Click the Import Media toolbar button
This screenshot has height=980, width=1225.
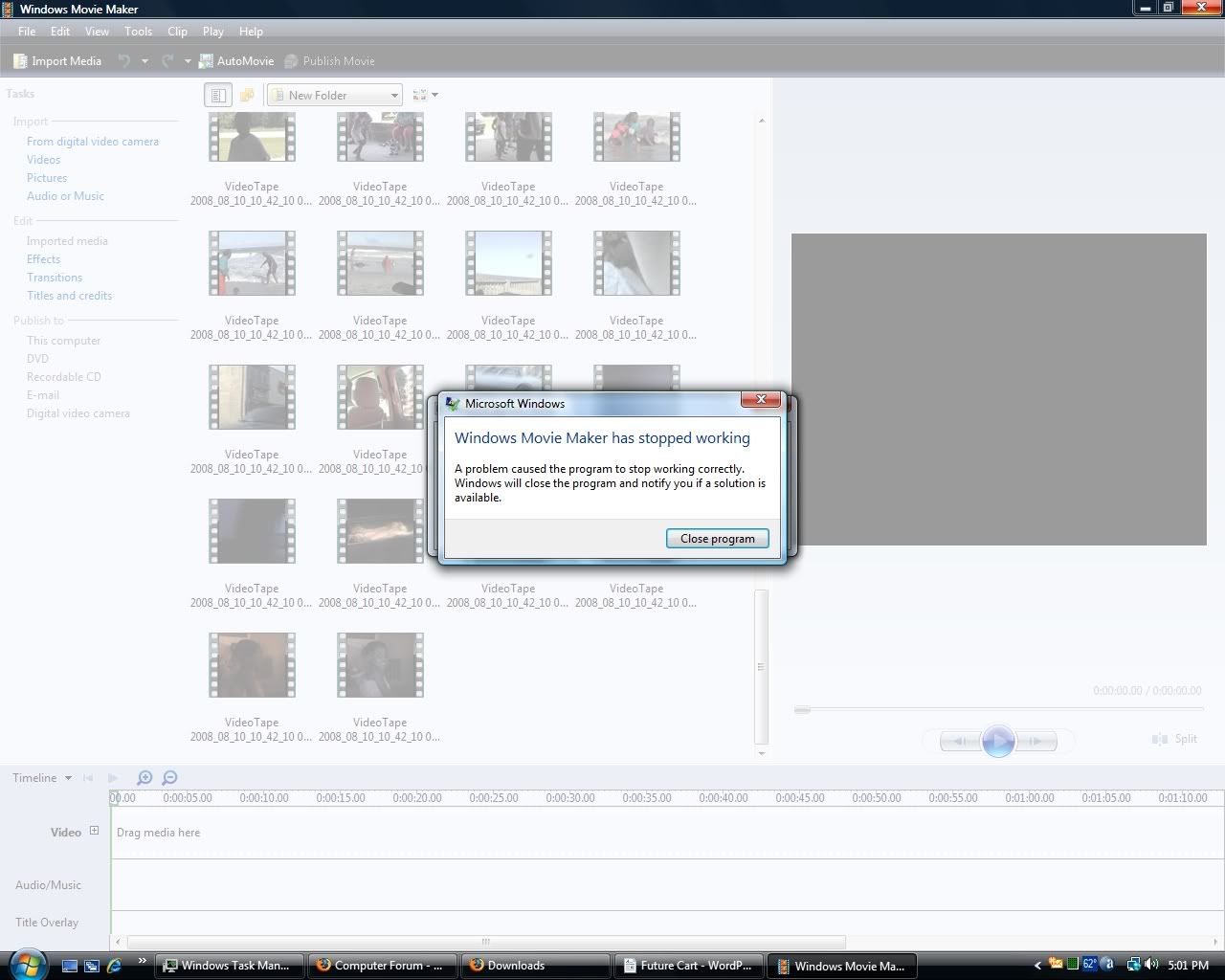coord(56,61)
